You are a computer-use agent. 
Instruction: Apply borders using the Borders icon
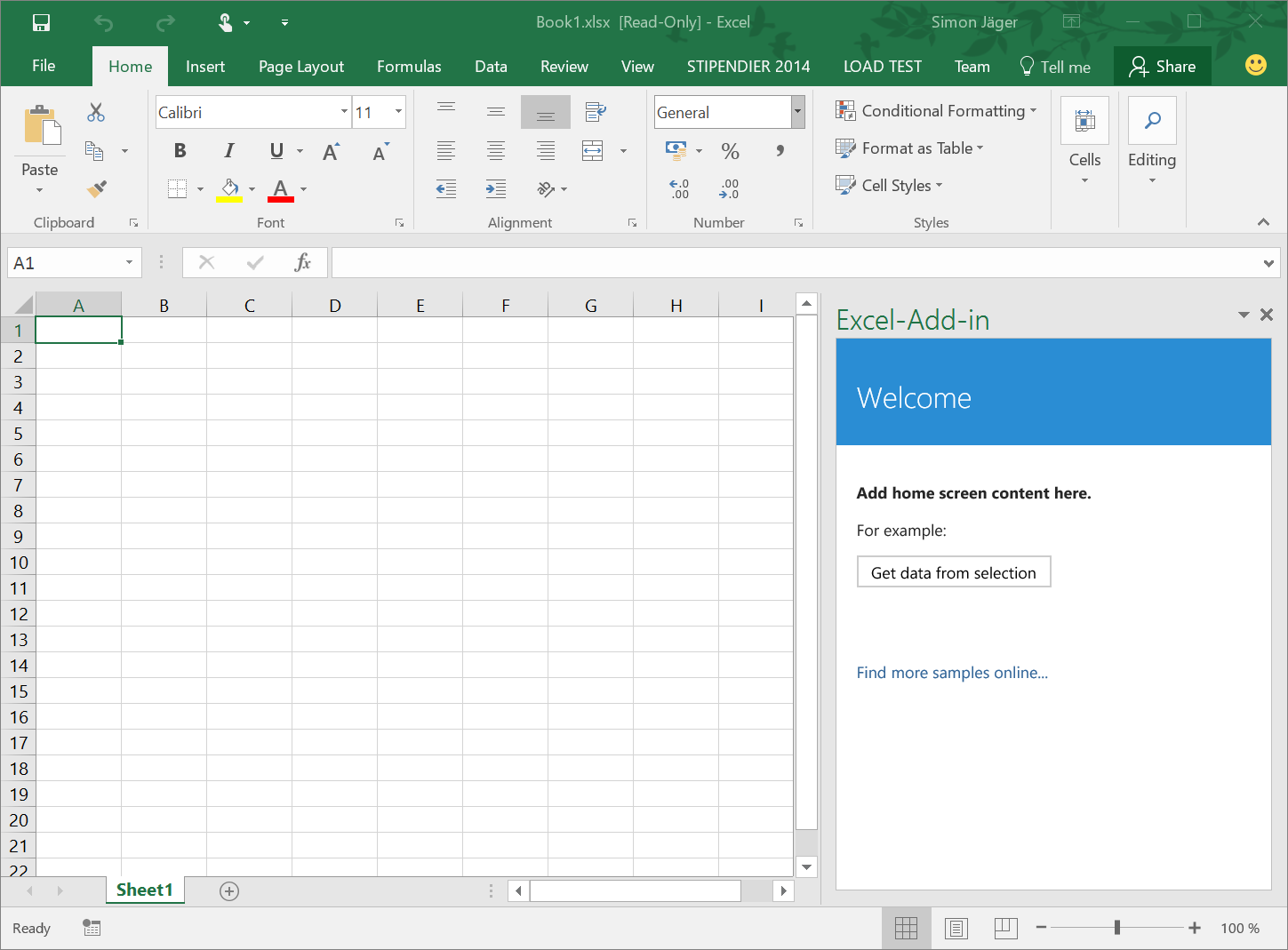178,188
